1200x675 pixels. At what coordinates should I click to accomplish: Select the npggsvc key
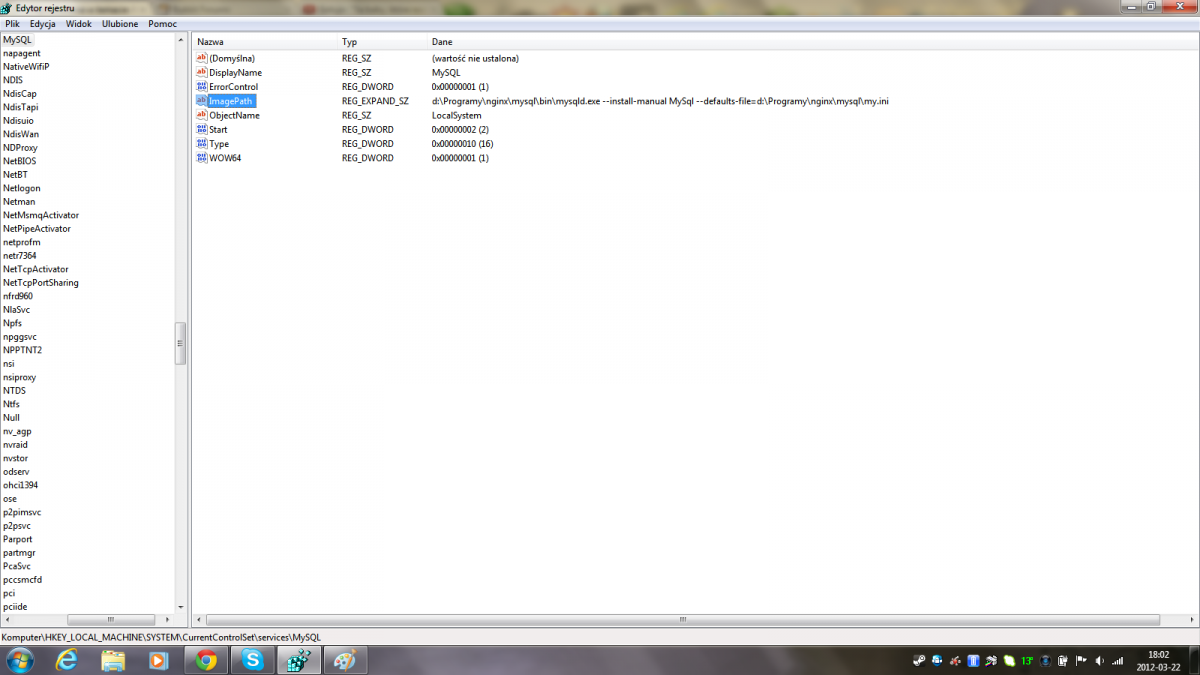pyautogui.click(x=20, y=336)
